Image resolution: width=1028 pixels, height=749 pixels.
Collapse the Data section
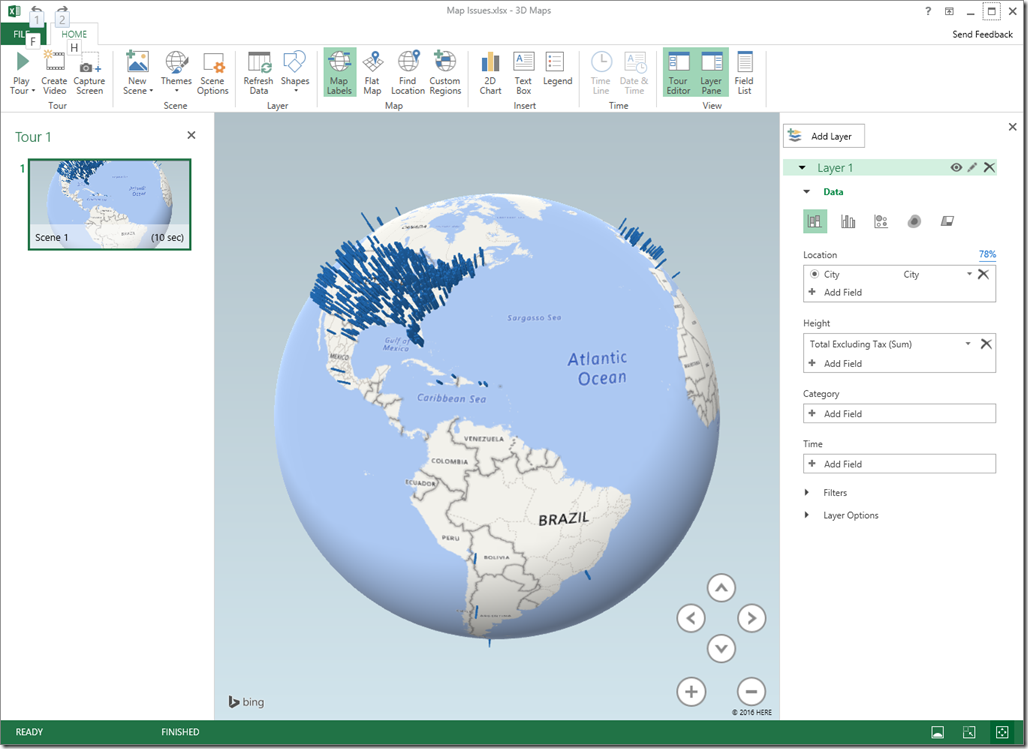[807, 192]
